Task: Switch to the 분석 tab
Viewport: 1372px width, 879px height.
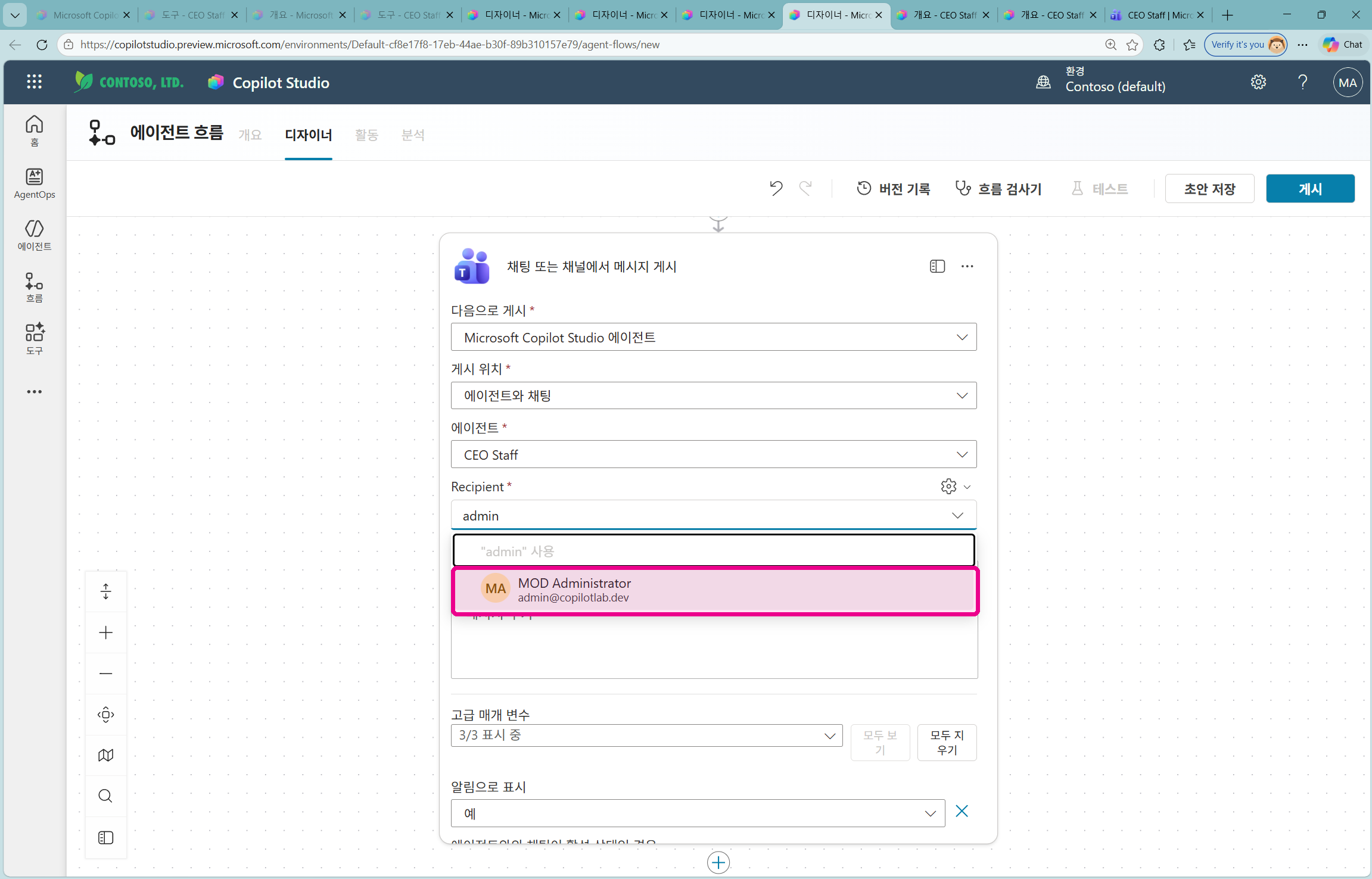Action: [413, 135]
